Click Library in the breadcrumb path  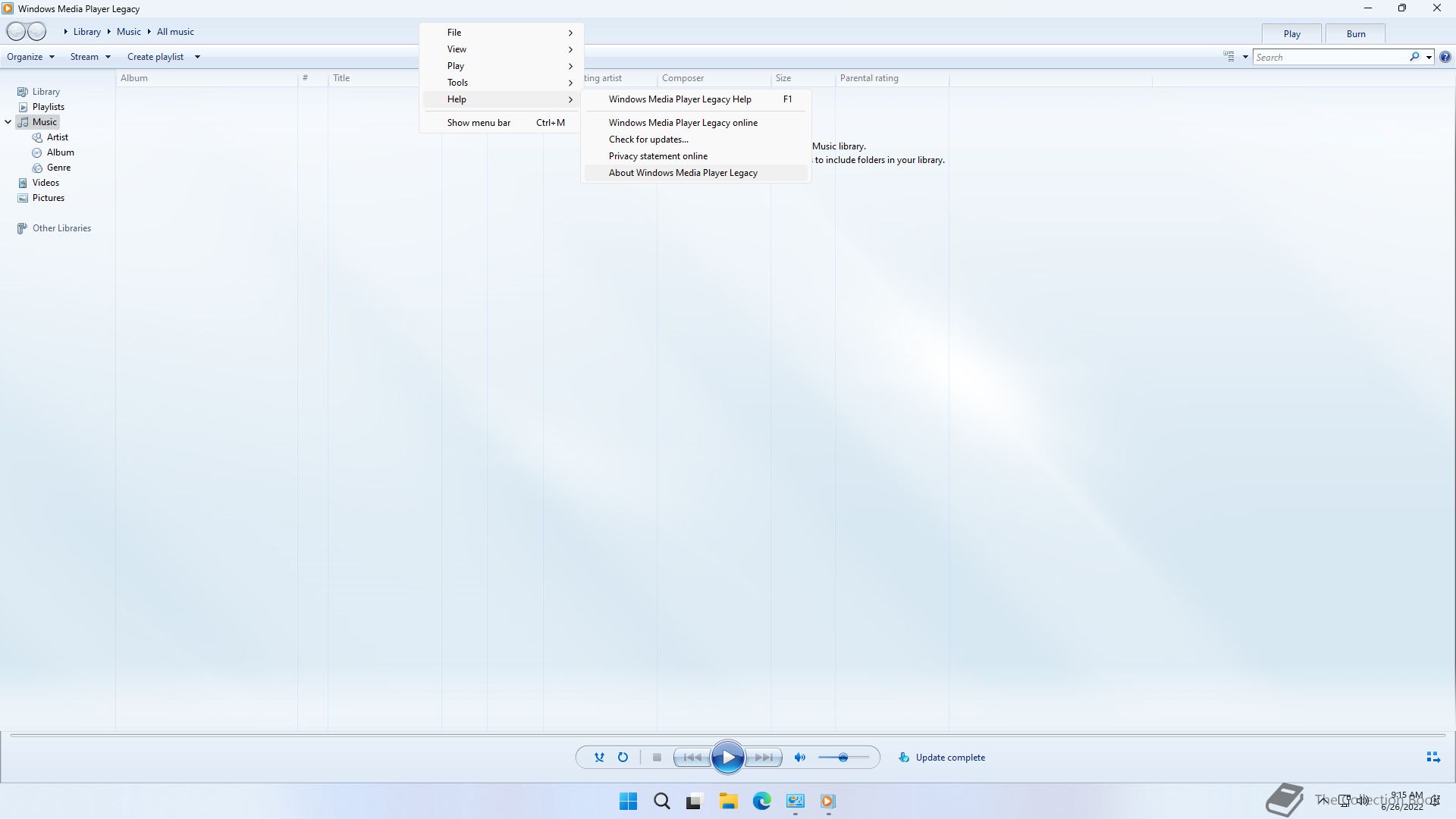87,32
